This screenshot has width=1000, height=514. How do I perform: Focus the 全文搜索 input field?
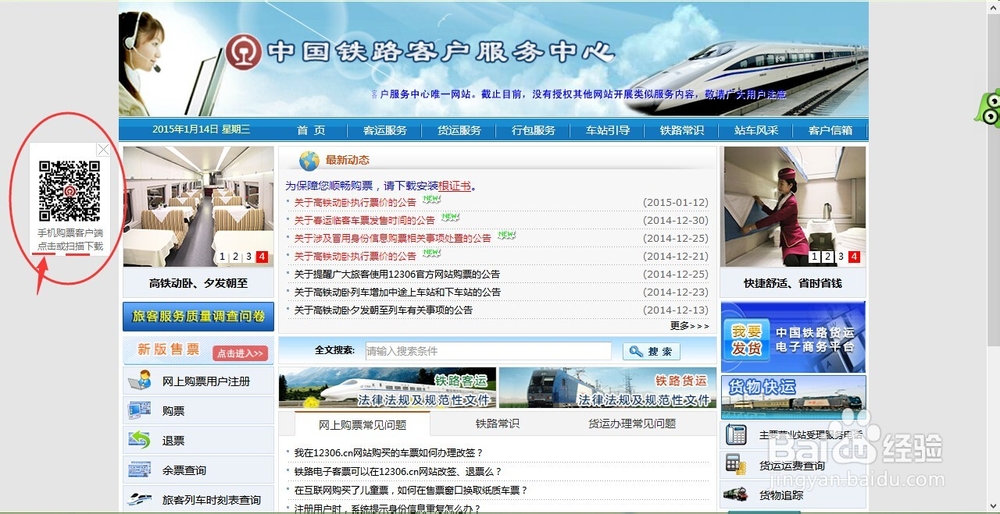pos(488,351)
